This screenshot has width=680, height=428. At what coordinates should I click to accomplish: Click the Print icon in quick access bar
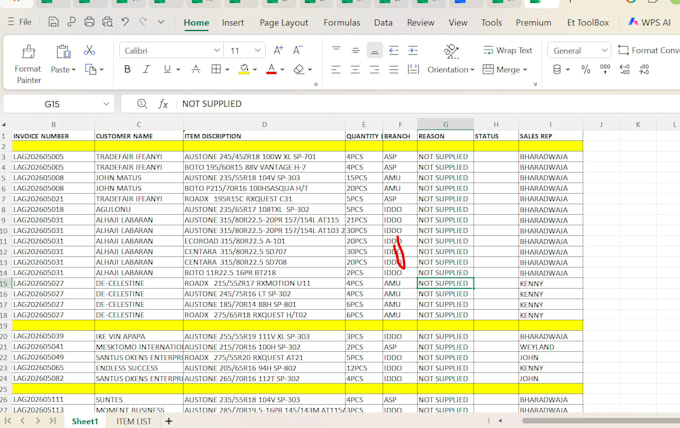coord(89,22)
